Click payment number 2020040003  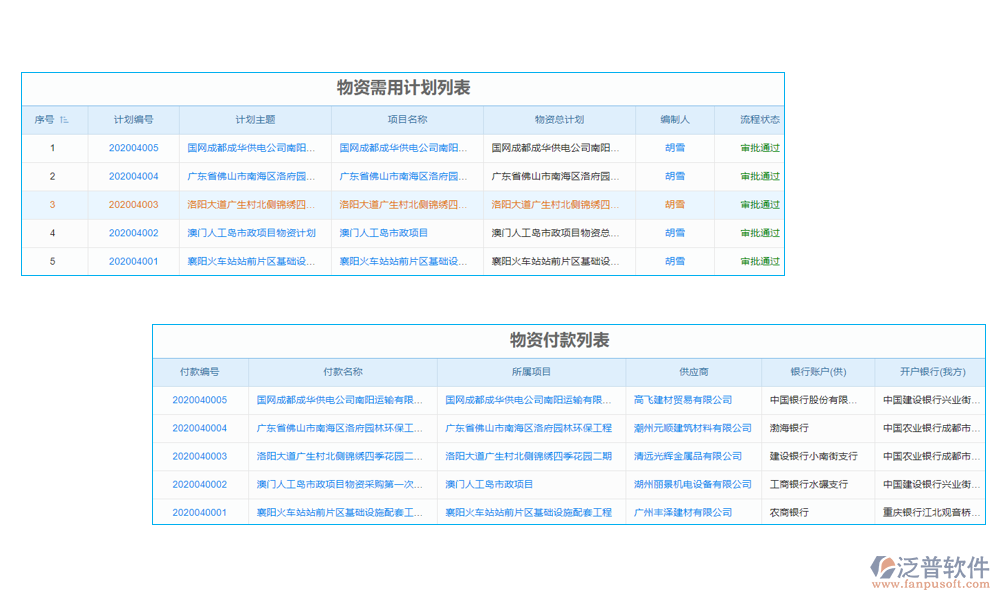200,456
